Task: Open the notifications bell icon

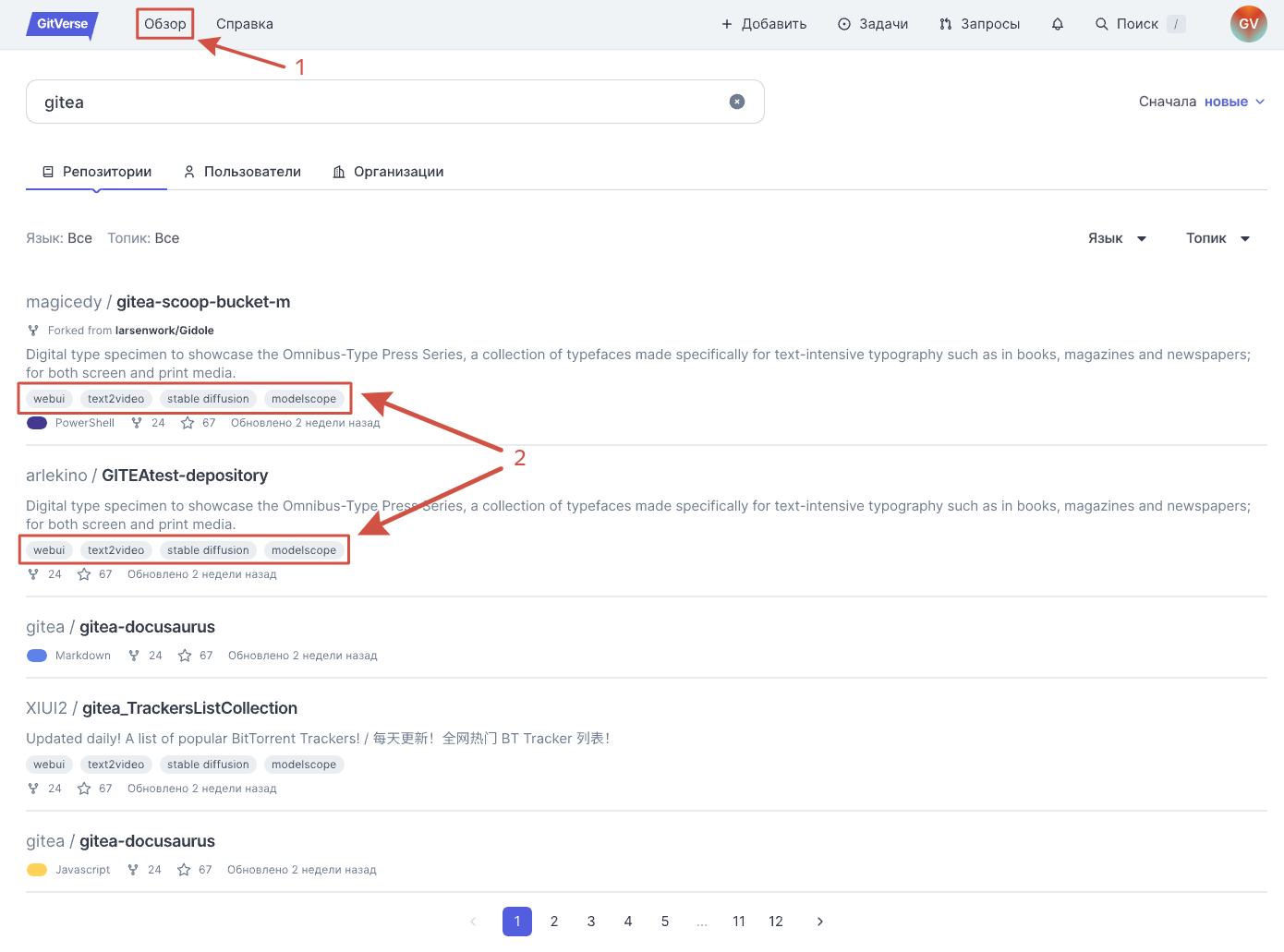Action: tap(1058, 24)
